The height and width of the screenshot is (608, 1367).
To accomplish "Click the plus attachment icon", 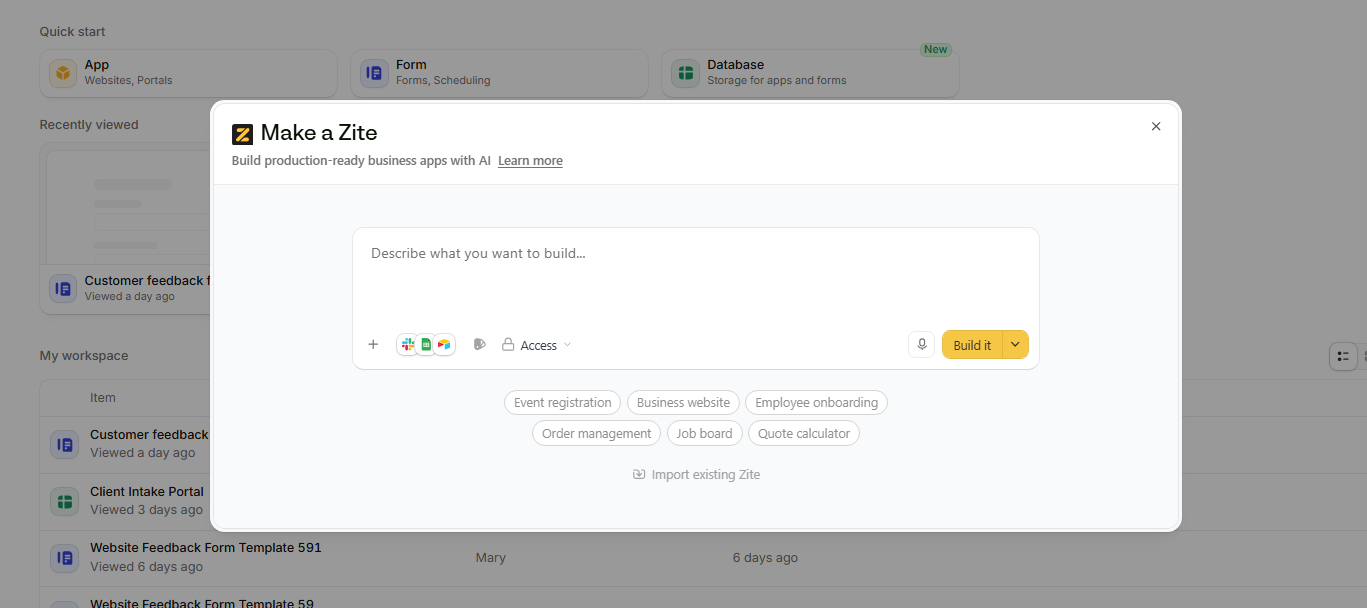I will point(373,344).
